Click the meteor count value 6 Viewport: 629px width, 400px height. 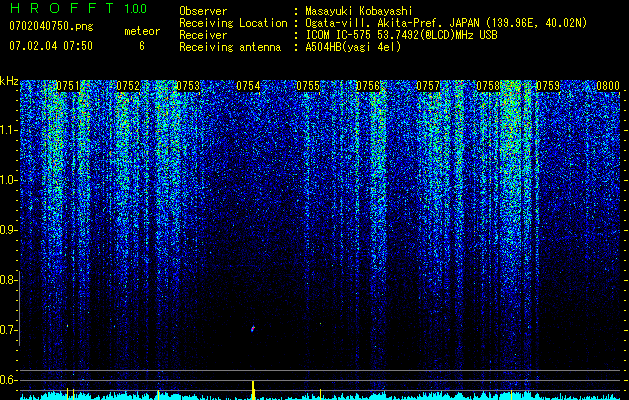tap(142, 46)
